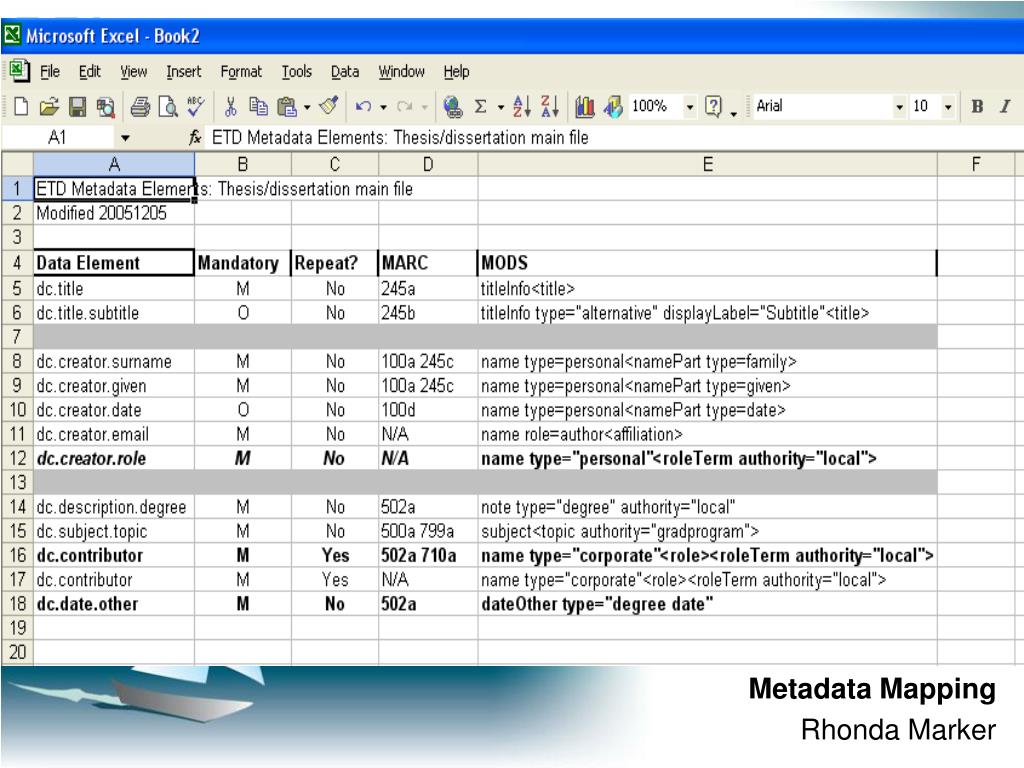Open Print Preview with the magnifier page icon

(x=168, y=106)
